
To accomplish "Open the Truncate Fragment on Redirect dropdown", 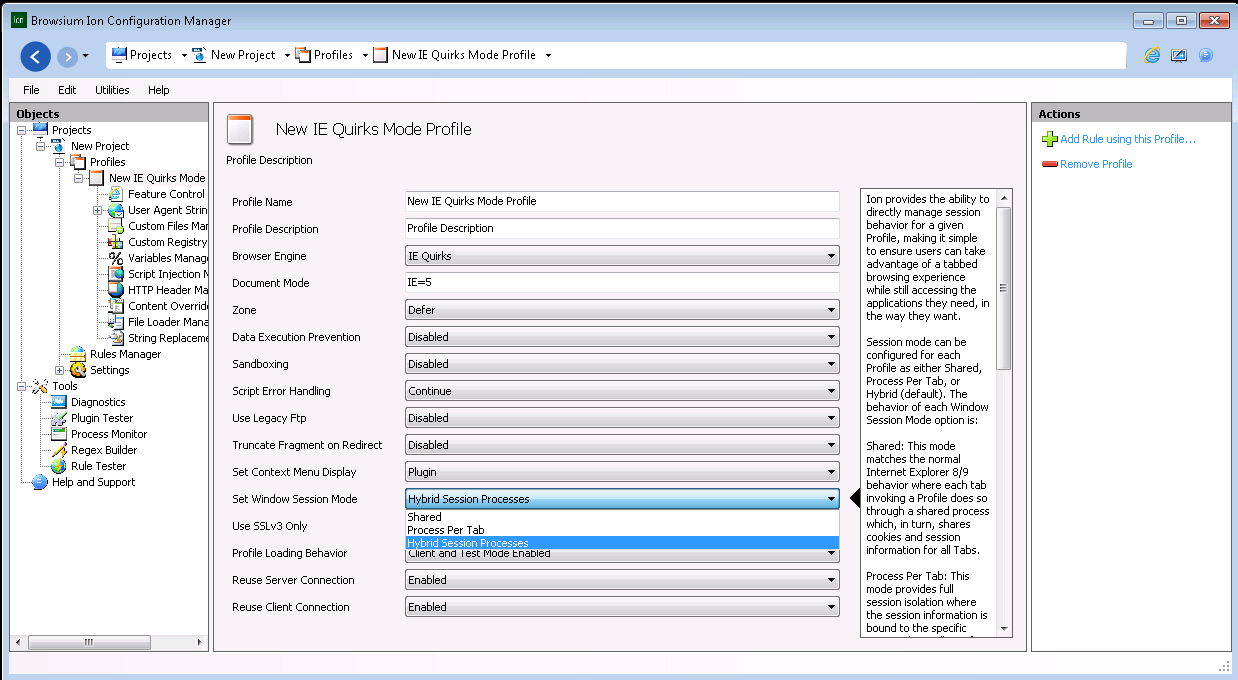I will [622, 445].
